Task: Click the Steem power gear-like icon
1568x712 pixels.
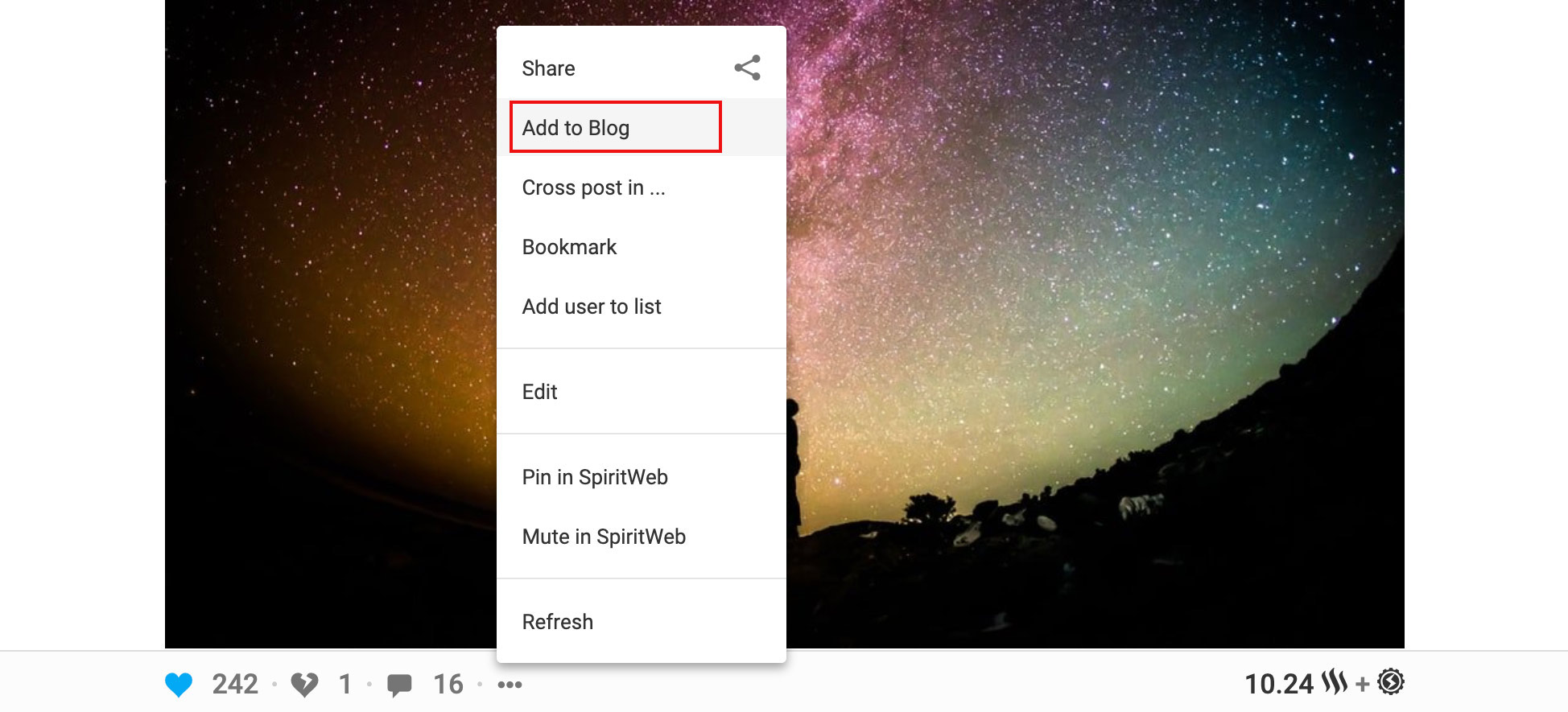Action: coord(1391,682)
